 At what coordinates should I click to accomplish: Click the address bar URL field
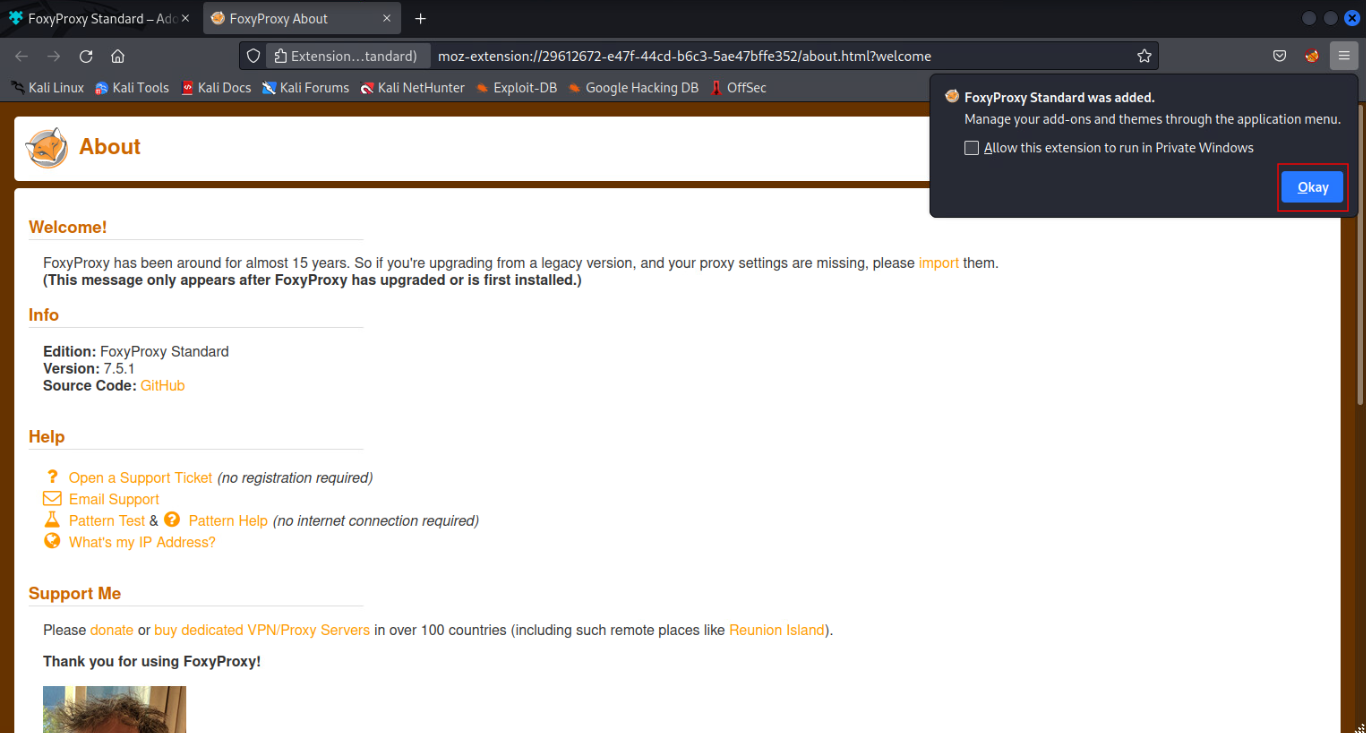780,56
